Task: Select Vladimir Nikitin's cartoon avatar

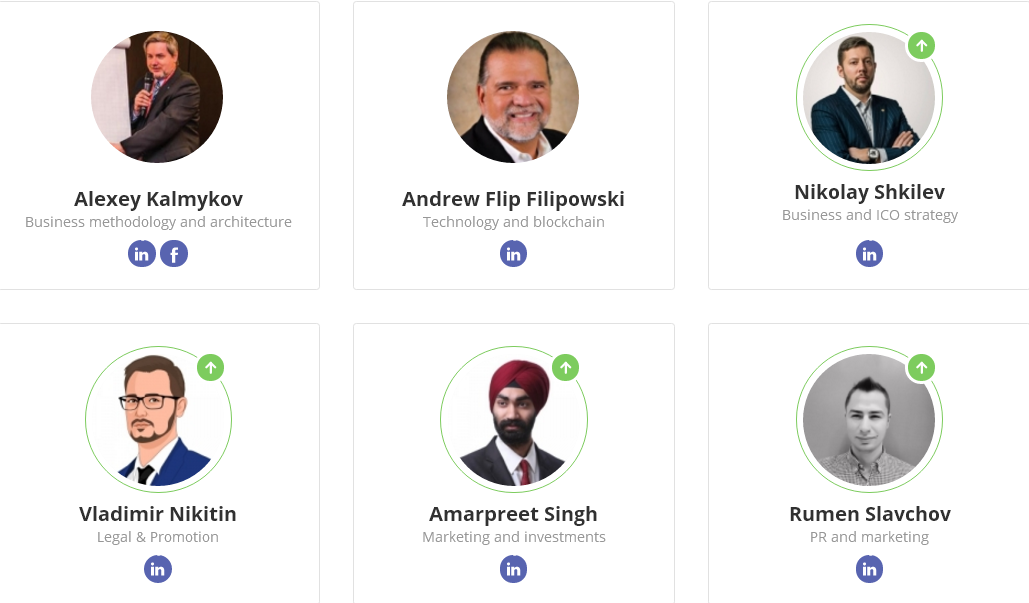Action: 158,419
